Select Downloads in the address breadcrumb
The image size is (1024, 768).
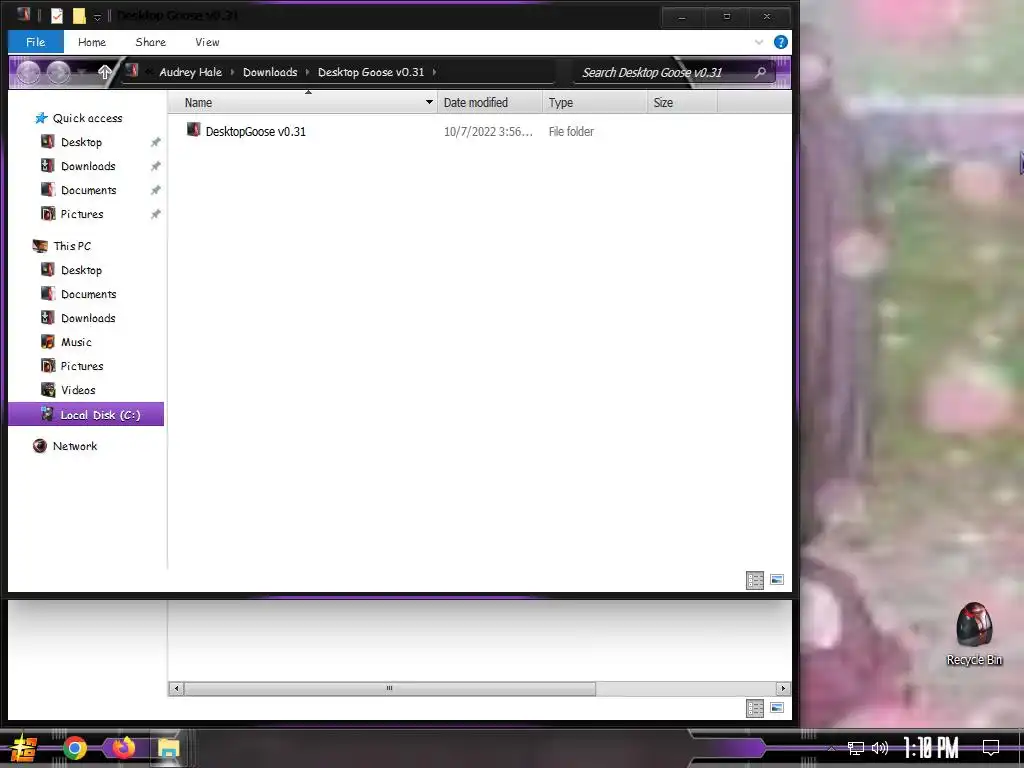tap(270, 72)
